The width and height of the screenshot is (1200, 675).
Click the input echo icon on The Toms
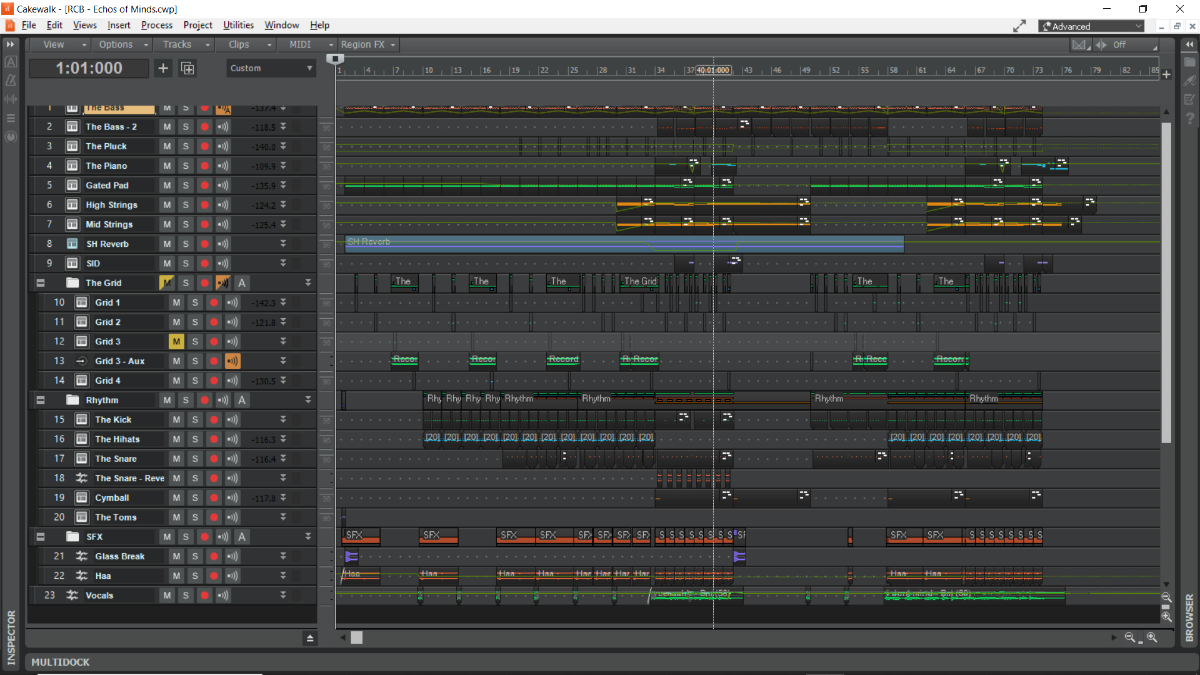pos(232,517)
